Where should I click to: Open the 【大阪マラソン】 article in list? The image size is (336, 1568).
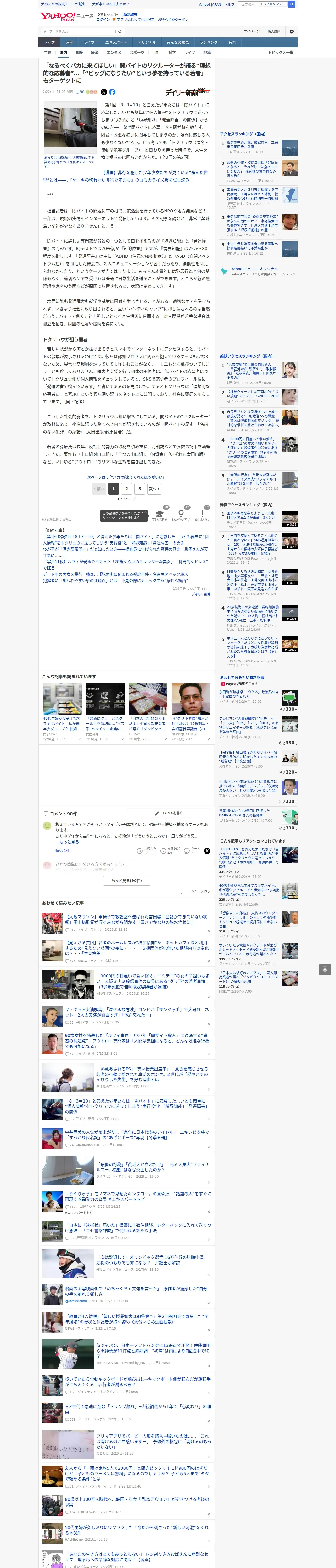coord(137,919)
